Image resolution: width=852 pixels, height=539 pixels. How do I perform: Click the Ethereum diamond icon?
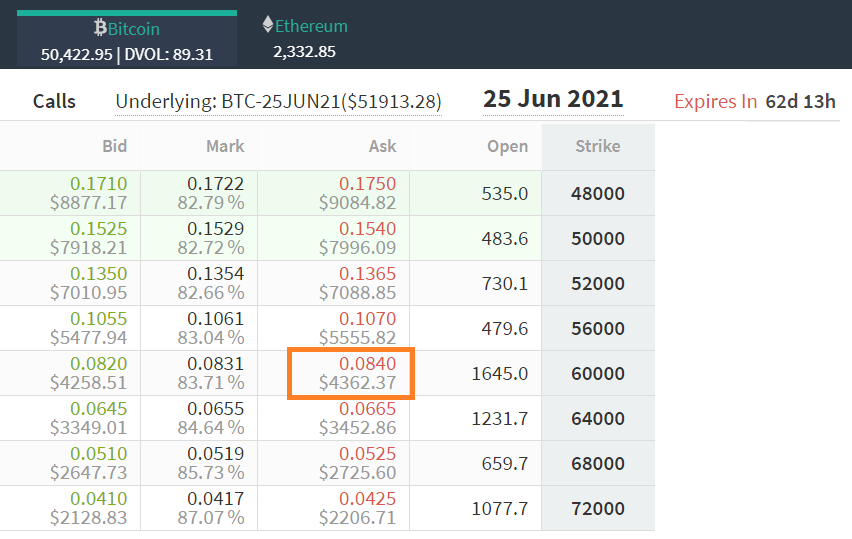click(267, 25)
